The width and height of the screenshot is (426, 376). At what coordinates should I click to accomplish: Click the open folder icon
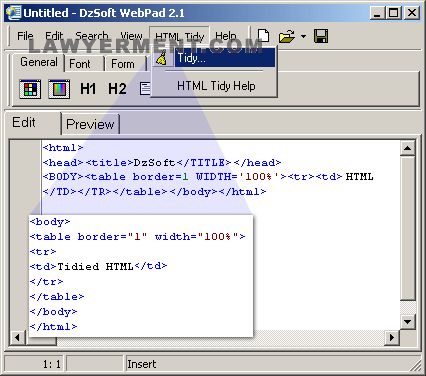pyautogui.click(x=287, y=36)
